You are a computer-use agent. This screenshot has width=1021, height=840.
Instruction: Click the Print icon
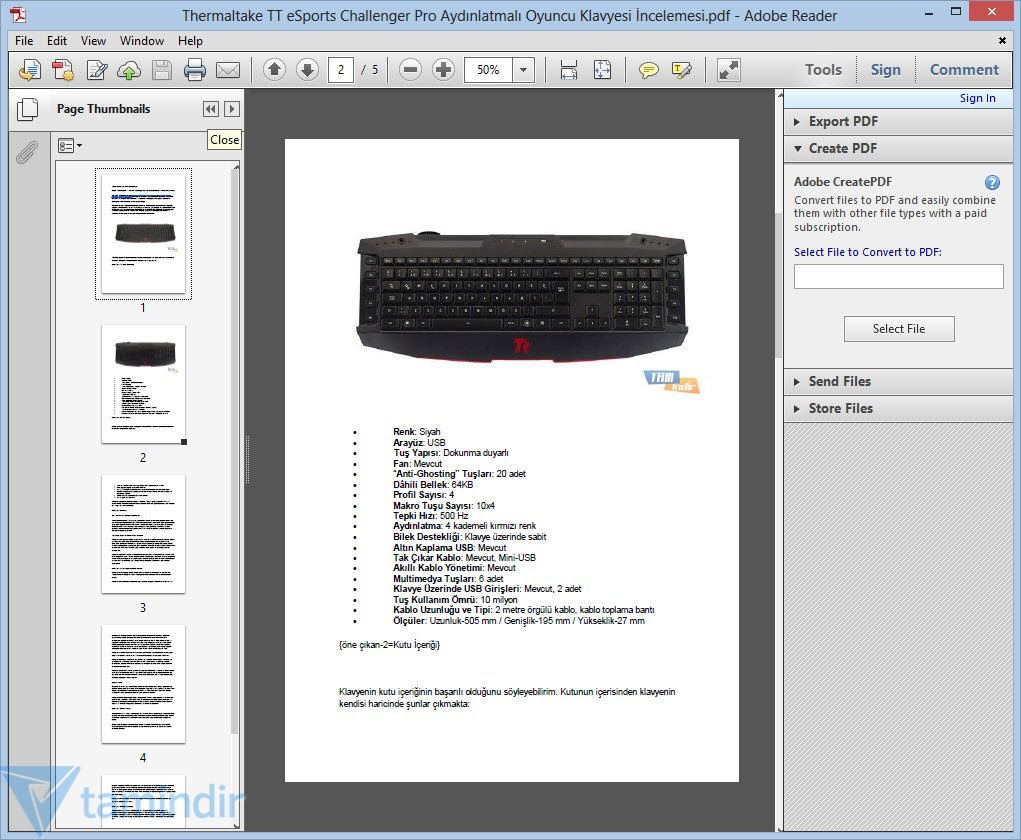[195, 70]
